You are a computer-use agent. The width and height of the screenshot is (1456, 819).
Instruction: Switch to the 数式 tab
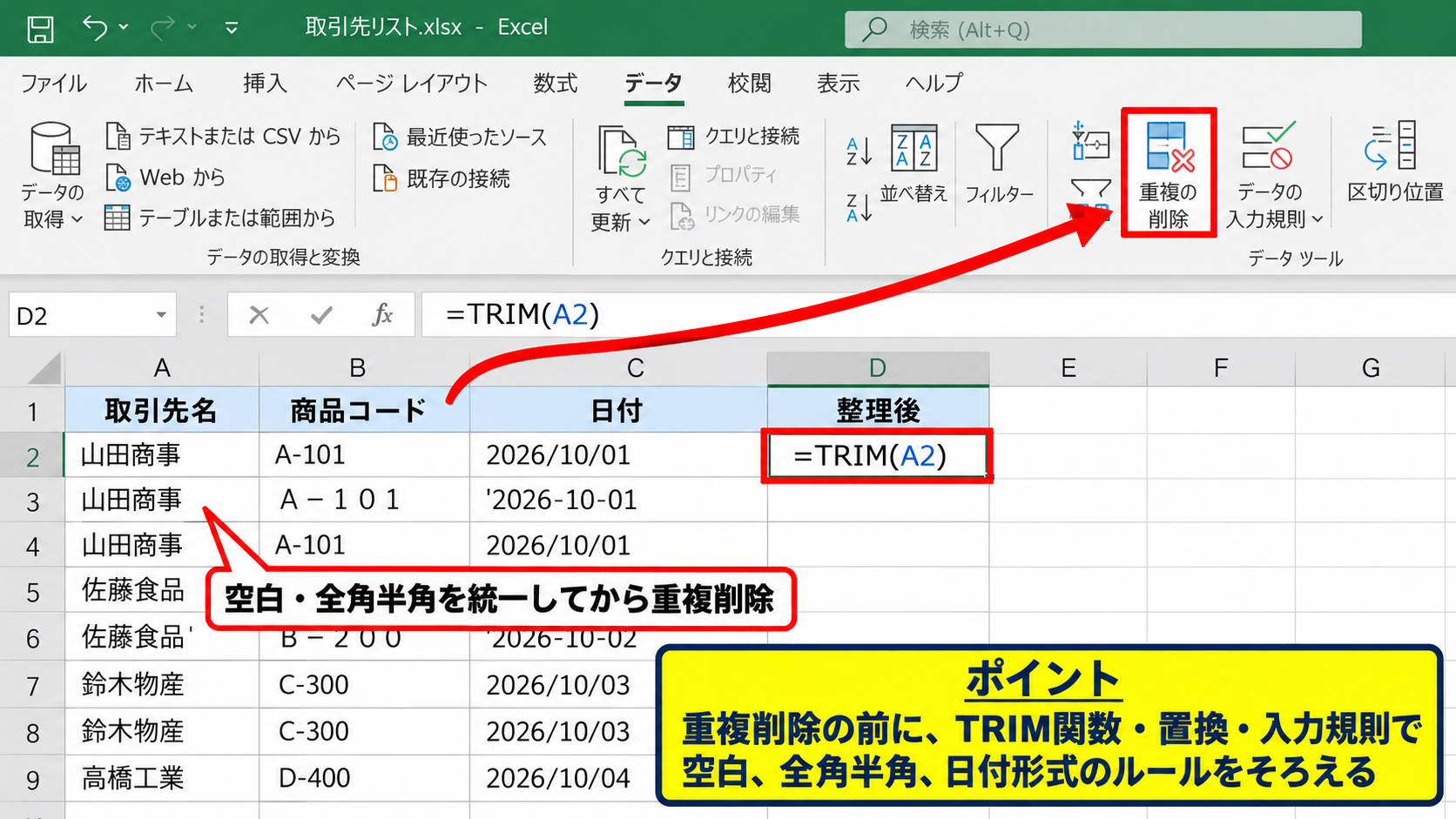pos(556,84)
